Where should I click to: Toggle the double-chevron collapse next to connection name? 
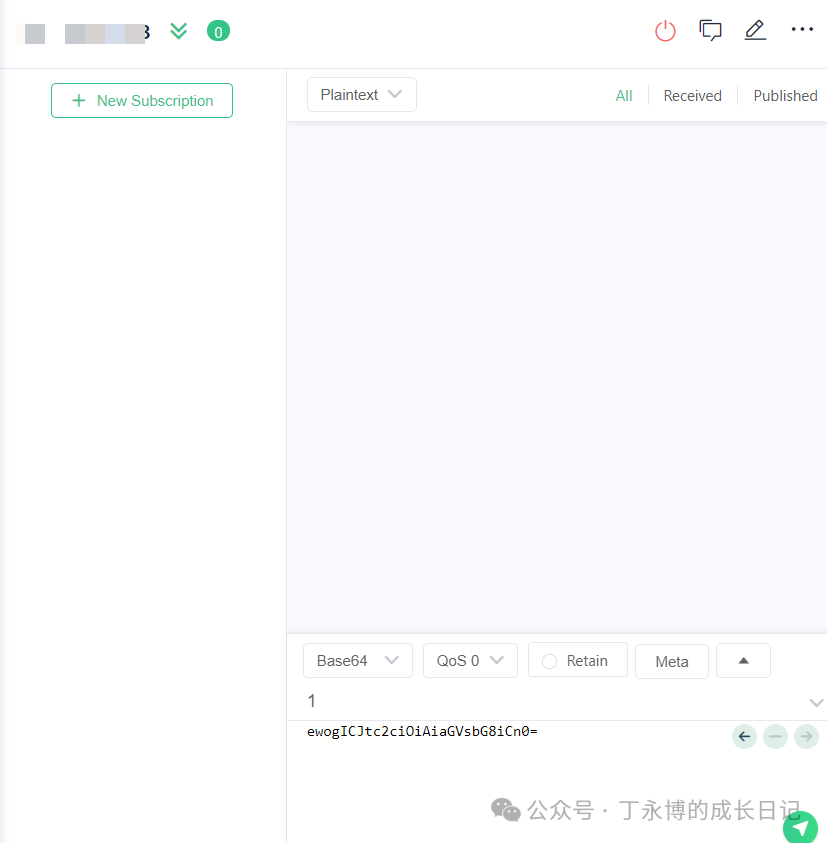point(178,31)
